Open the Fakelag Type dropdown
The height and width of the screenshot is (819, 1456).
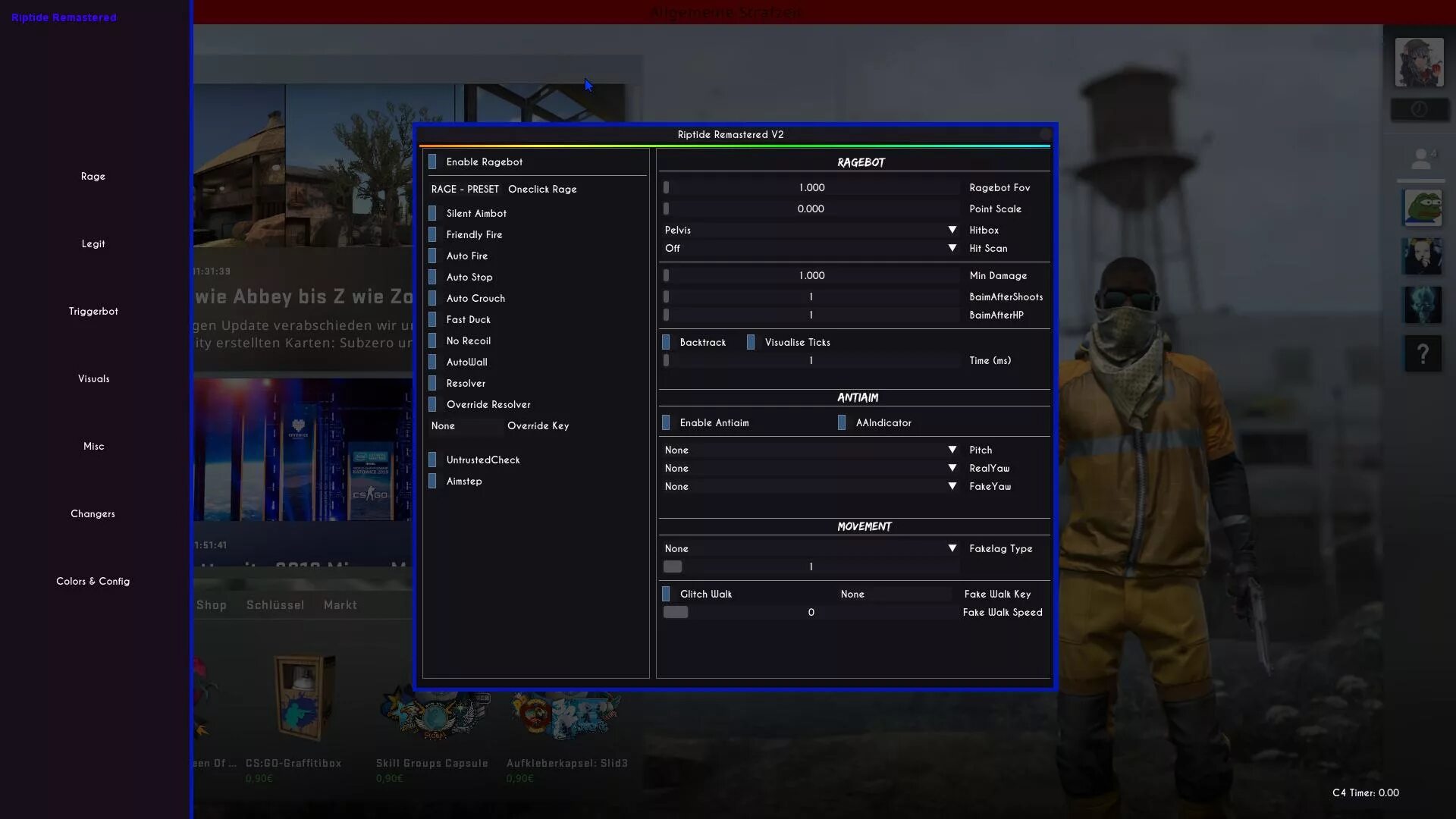(x=809, y=548)
